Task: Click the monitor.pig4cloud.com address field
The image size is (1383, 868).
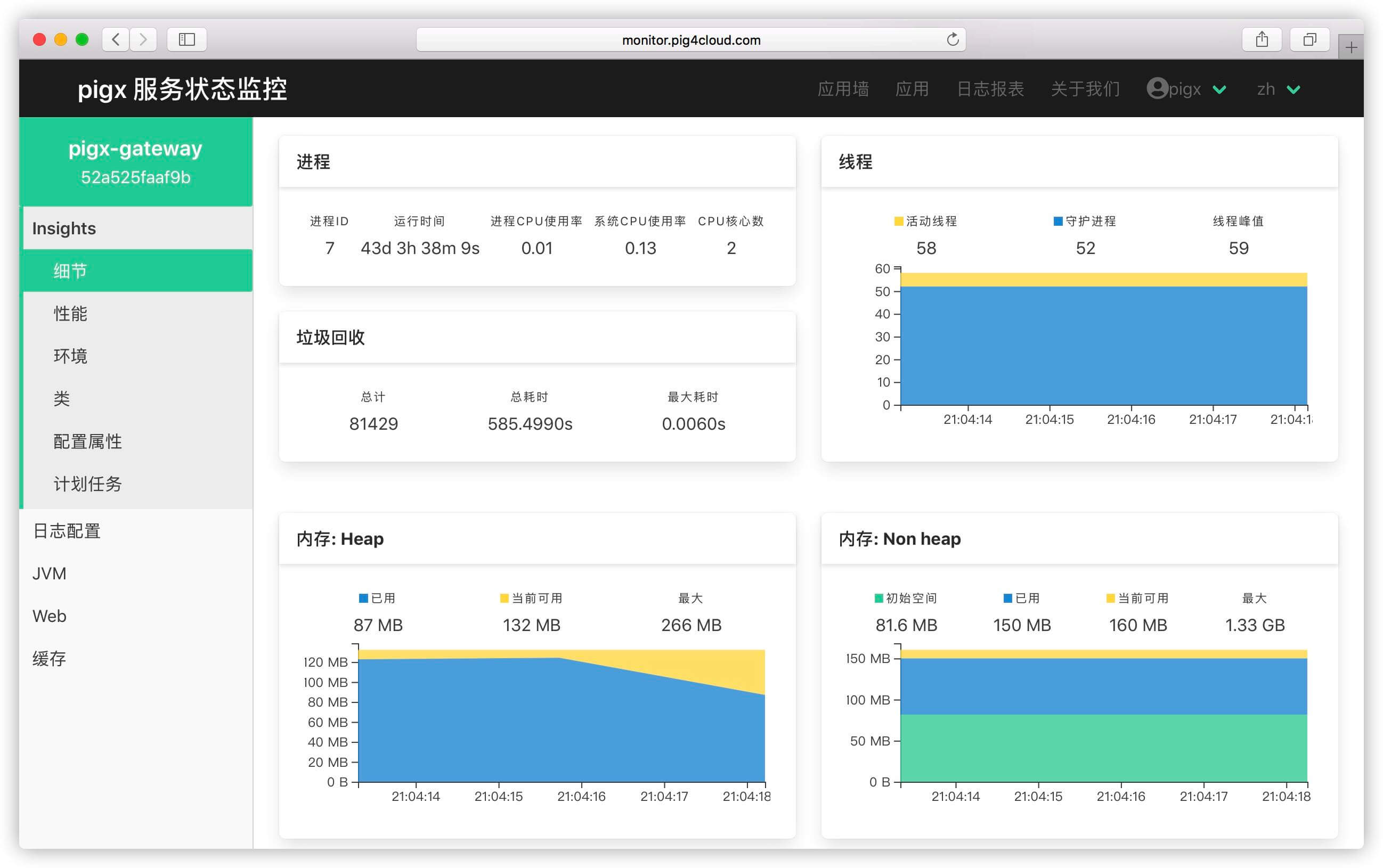Action: (690, 39)
